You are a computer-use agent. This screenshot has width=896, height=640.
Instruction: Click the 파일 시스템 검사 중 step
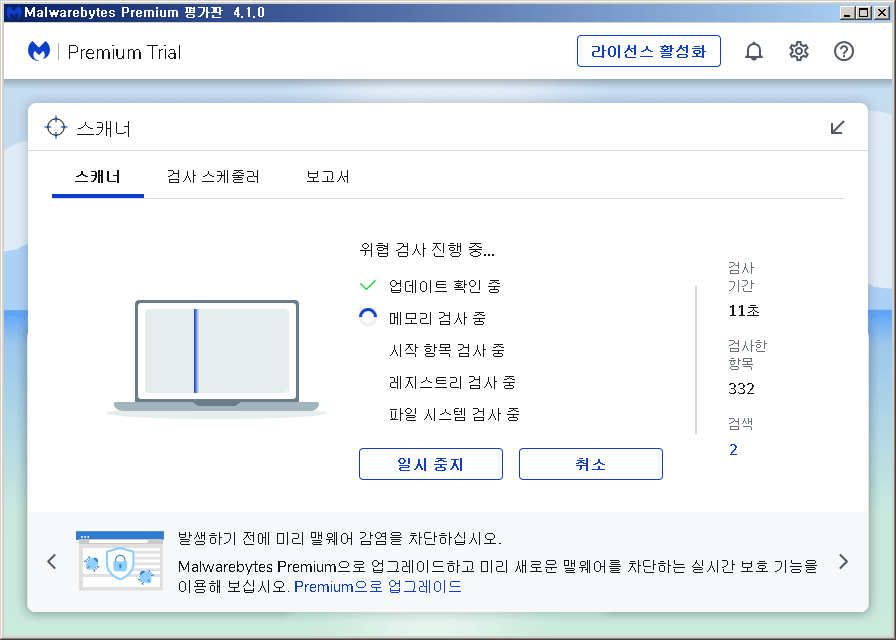pyautogui.click(x=454, y=414)
